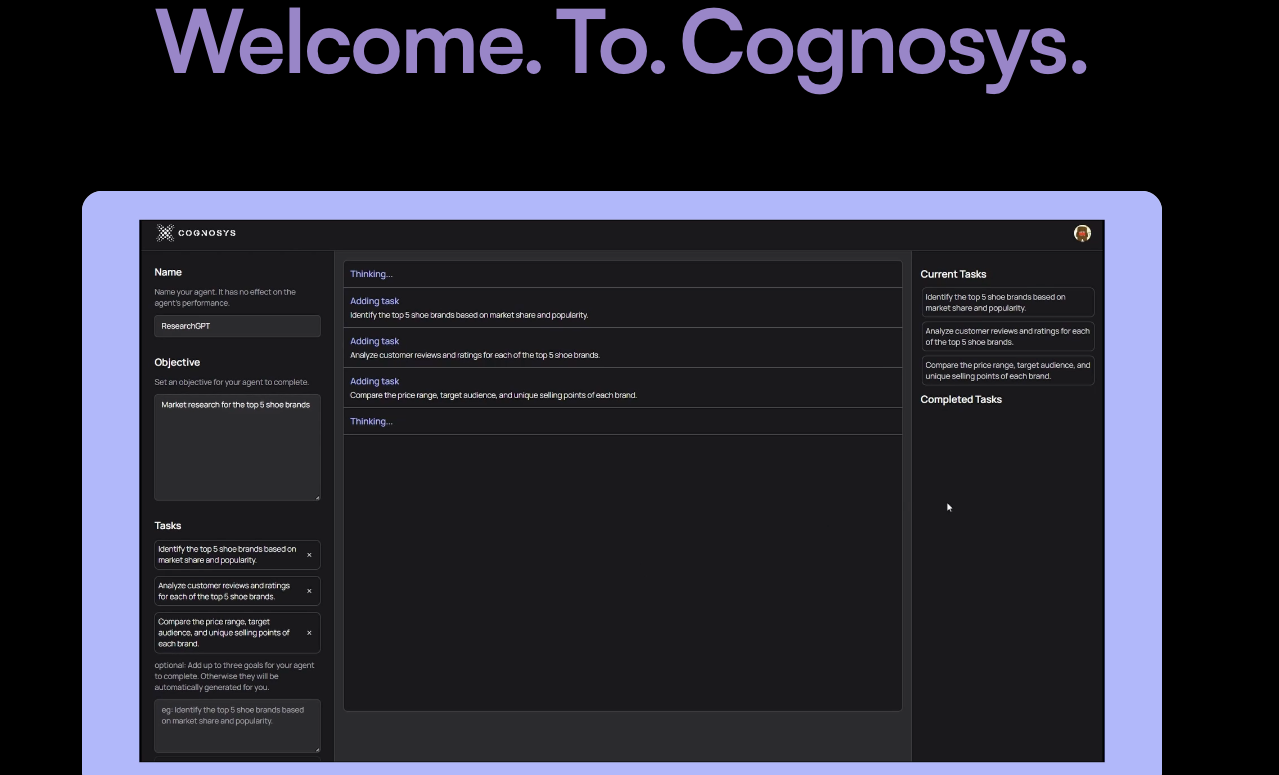Remove the 'Analyze customer reviews' task

pos(309,591)
